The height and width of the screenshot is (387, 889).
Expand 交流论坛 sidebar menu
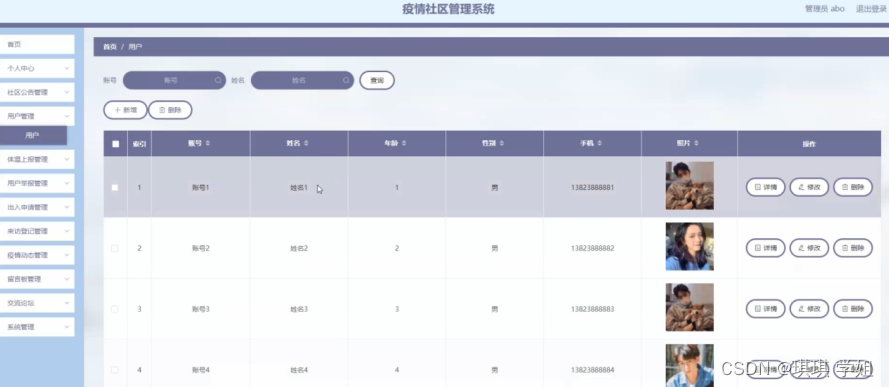[x=37, y=303]
